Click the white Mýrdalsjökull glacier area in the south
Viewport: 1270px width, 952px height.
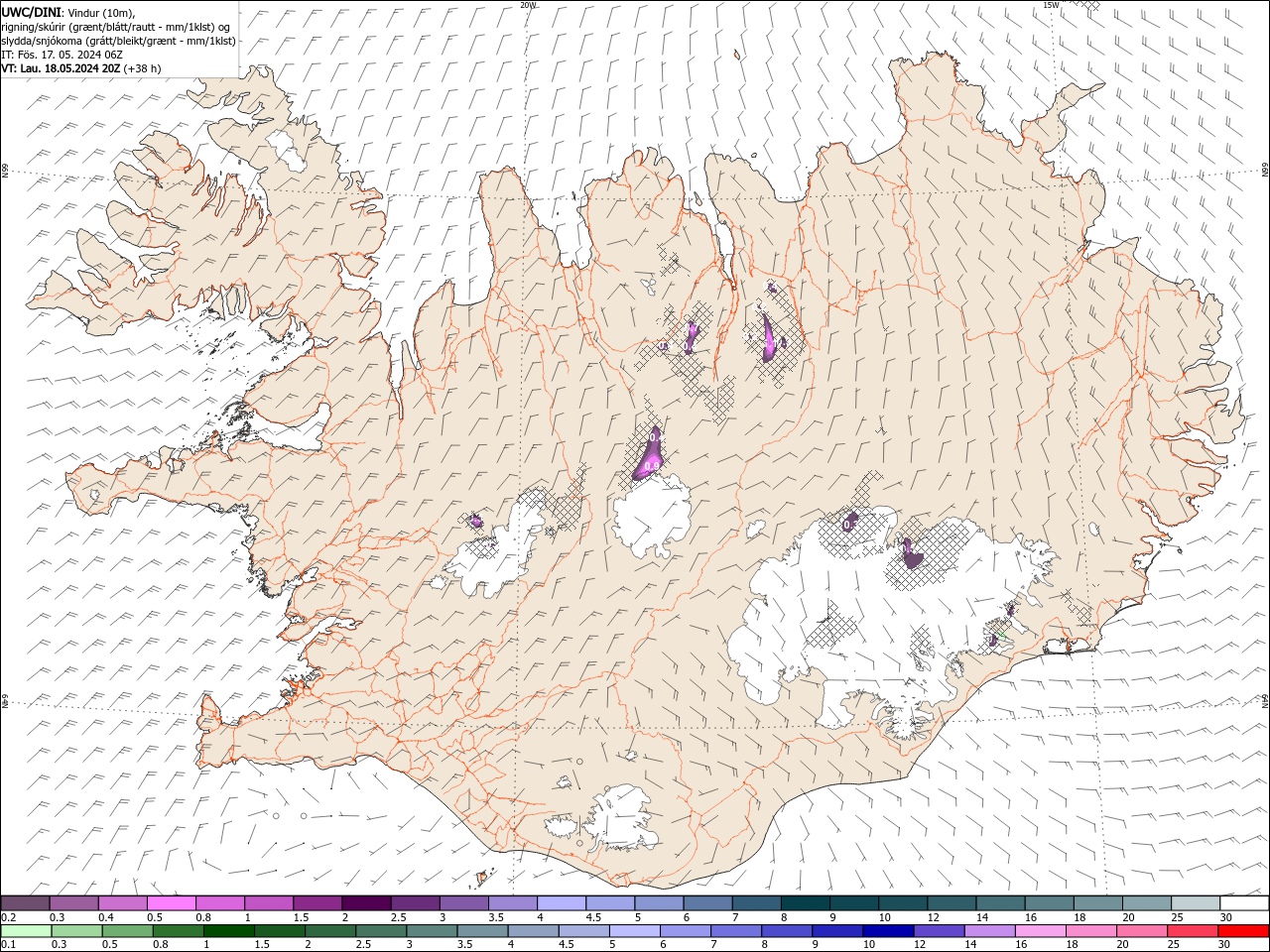(x=622, y=818)
